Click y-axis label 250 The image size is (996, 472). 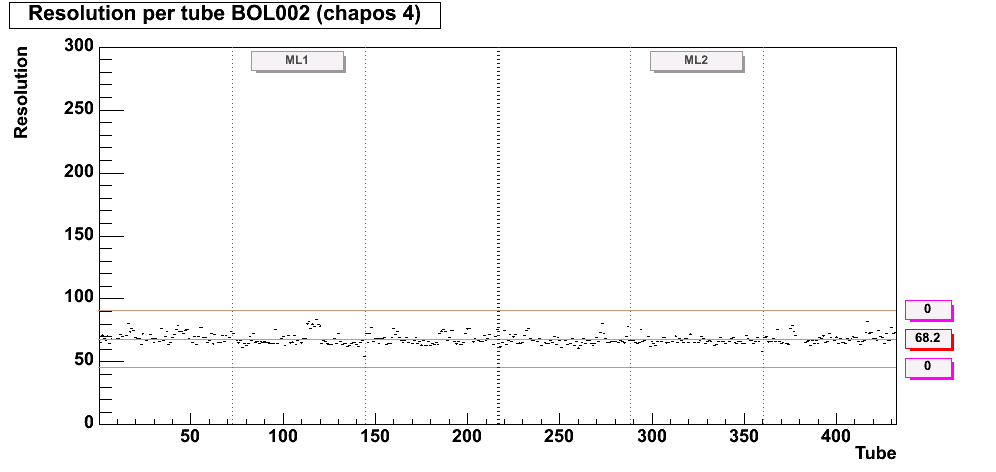pos(79,110)
